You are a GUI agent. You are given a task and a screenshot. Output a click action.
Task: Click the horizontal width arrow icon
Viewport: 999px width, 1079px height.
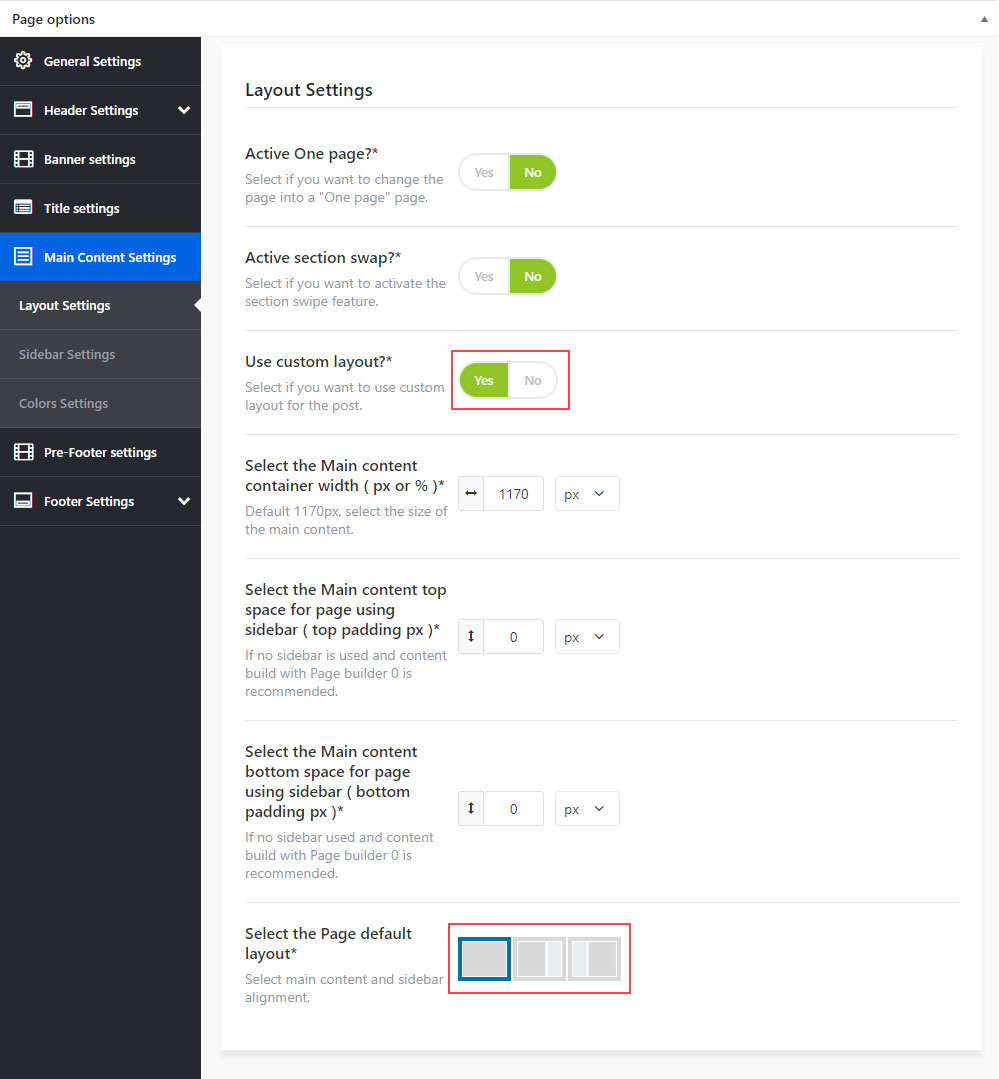[471, 494]
